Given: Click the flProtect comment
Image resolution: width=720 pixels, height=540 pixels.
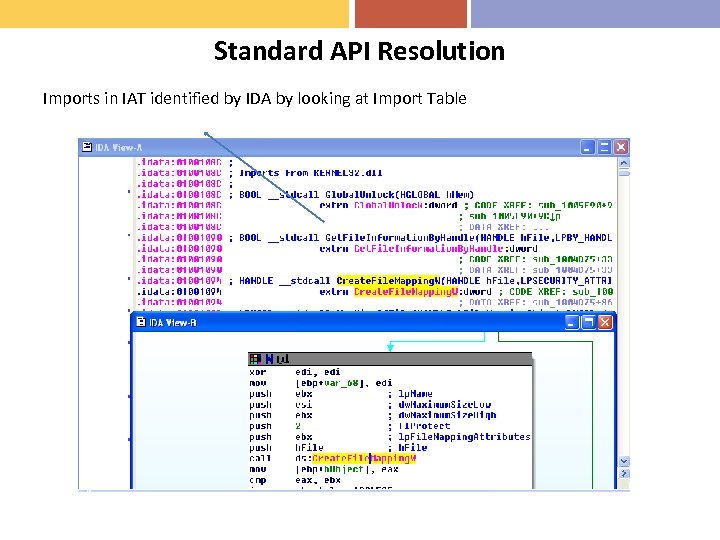Looking at the screenshot, I should [x=424, y=426].
